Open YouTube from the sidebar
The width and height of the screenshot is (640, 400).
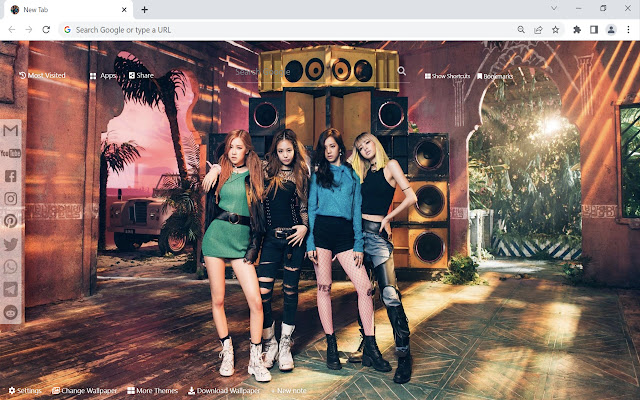(x=11, y=153)
